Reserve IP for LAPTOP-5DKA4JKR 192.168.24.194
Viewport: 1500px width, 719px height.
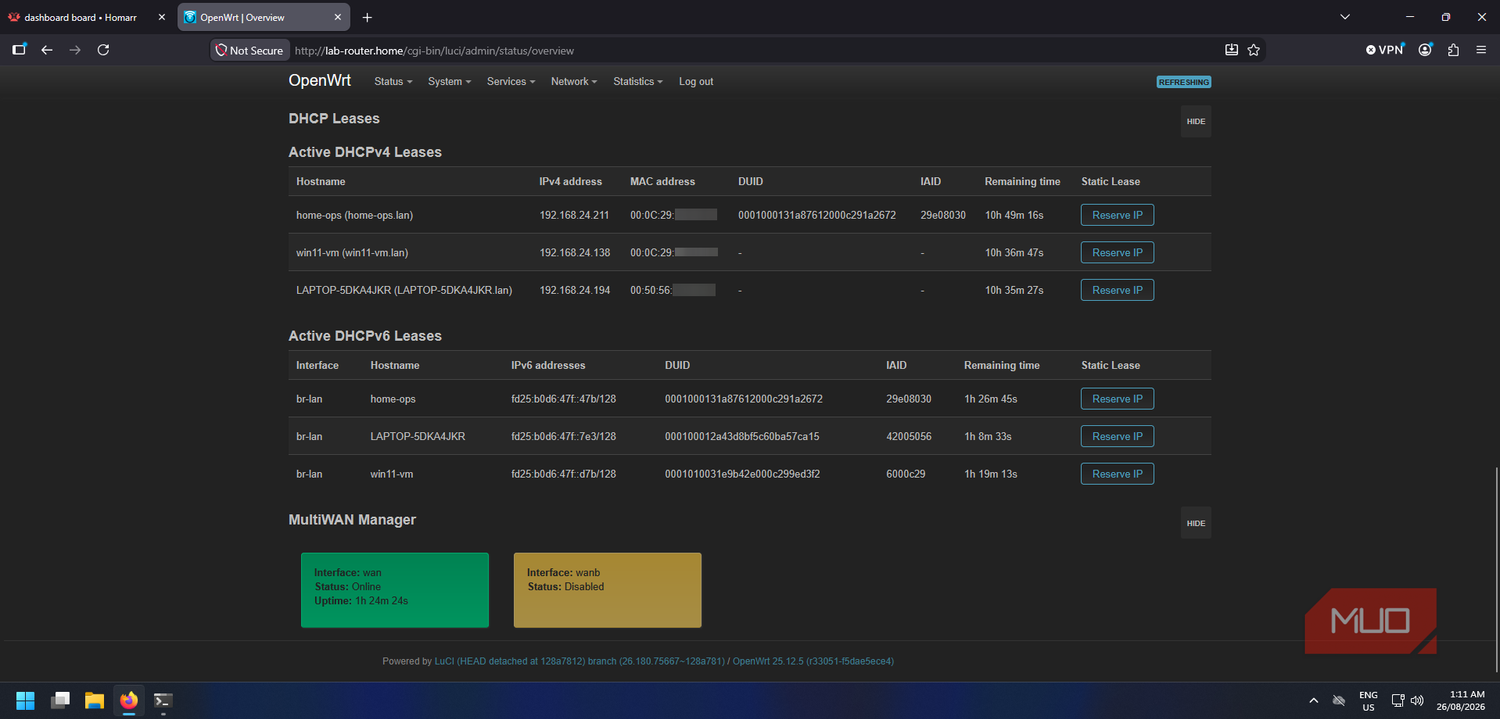coord(1117,290)
